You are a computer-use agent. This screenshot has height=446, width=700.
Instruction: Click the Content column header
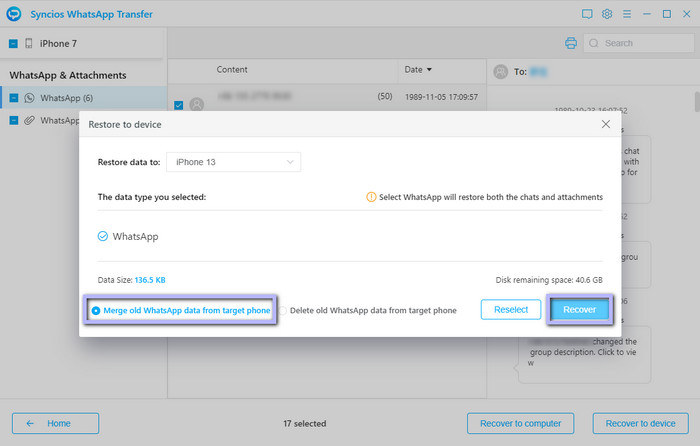[x=232, y=70]
